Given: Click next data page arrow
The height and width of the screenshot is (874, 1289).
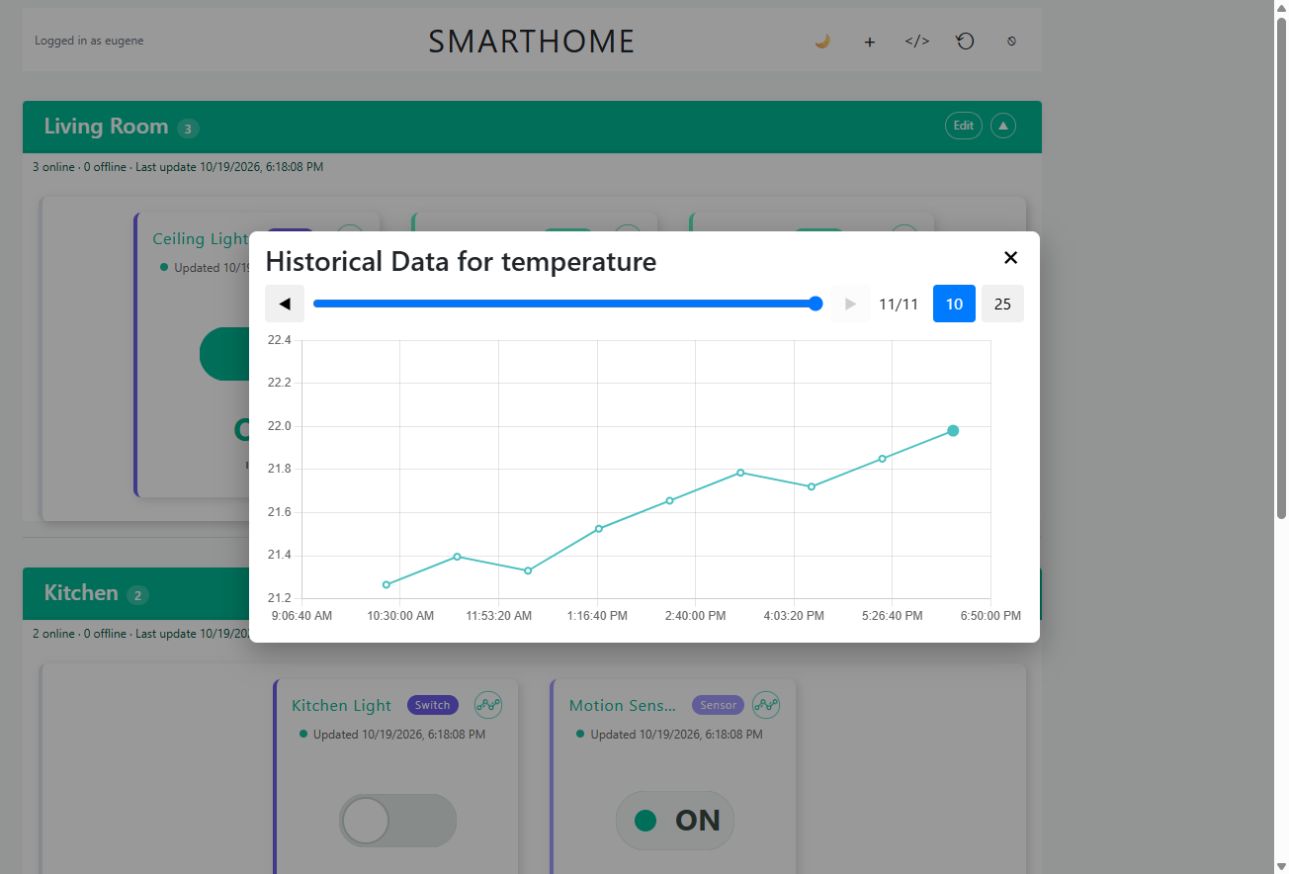Looking at the screenshot, I should [x=851, y=304].
